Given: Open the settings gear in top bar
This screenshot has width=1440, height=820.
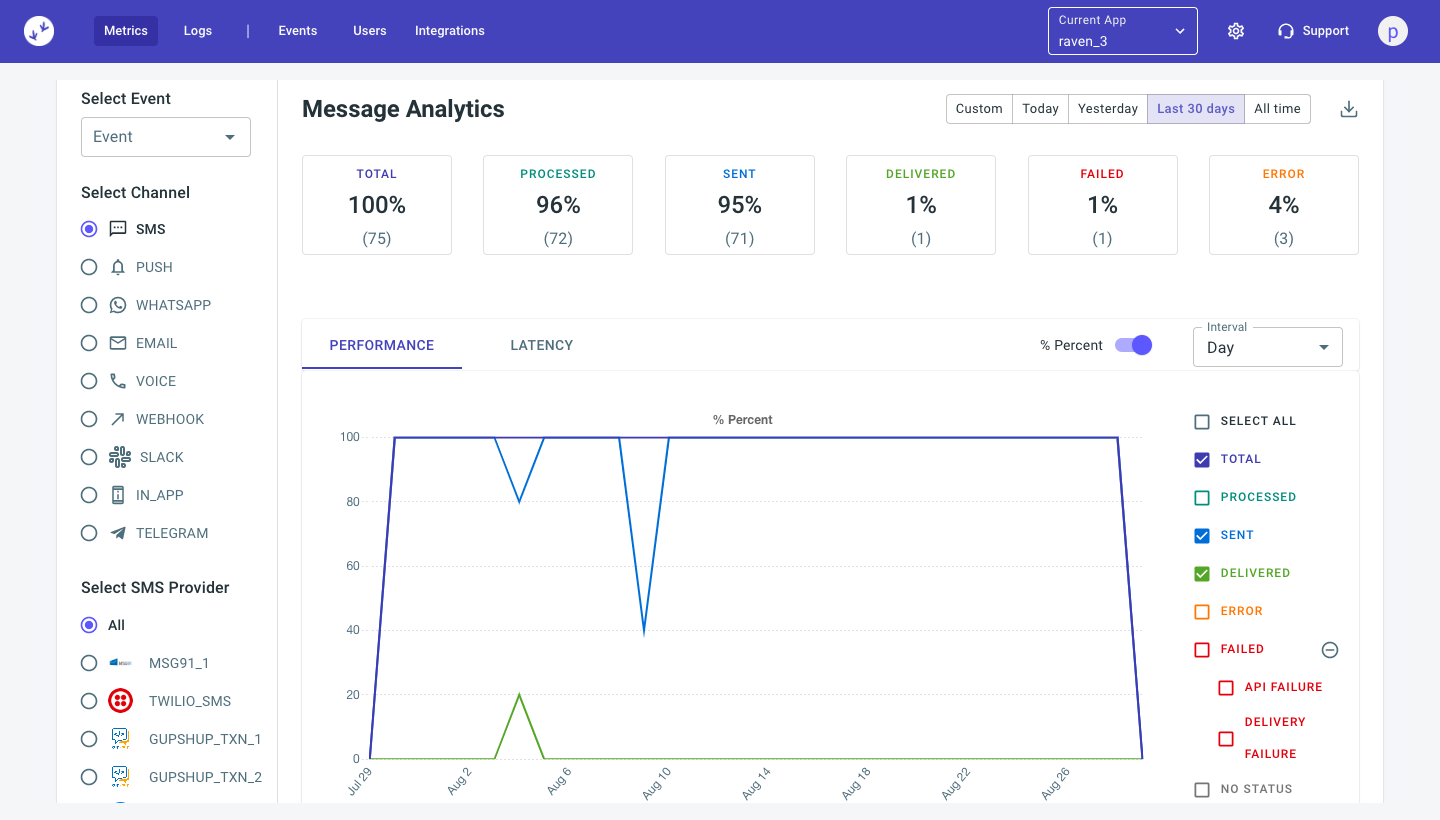Looking at the screenshot, I should tap(1236, 31).
